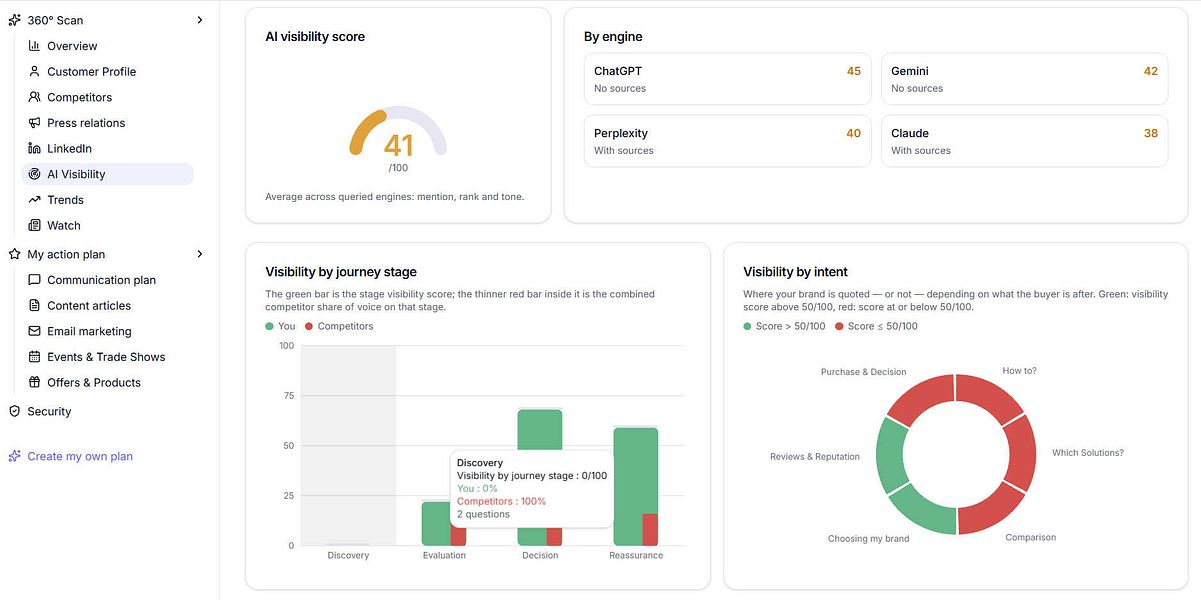Open Competitors via its people icon

tap(34, 97)
